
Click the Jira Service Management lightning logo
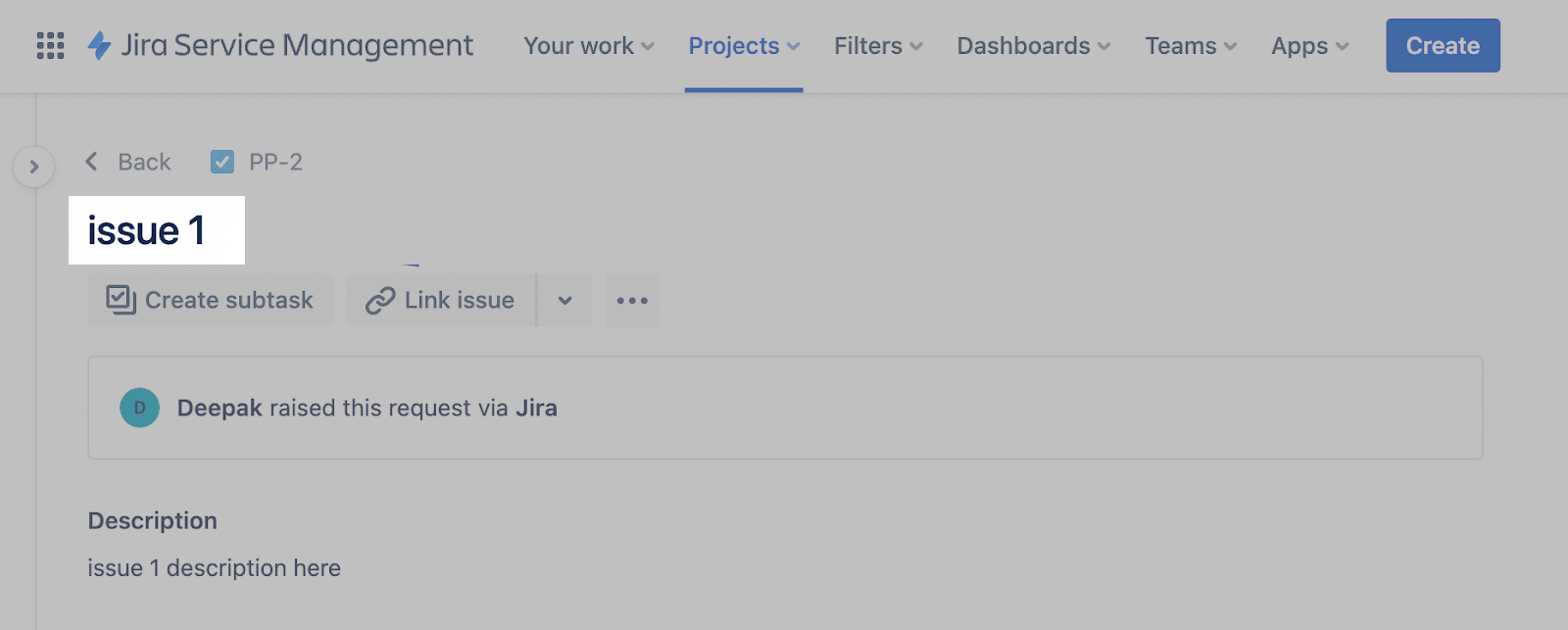coord(99,45)
